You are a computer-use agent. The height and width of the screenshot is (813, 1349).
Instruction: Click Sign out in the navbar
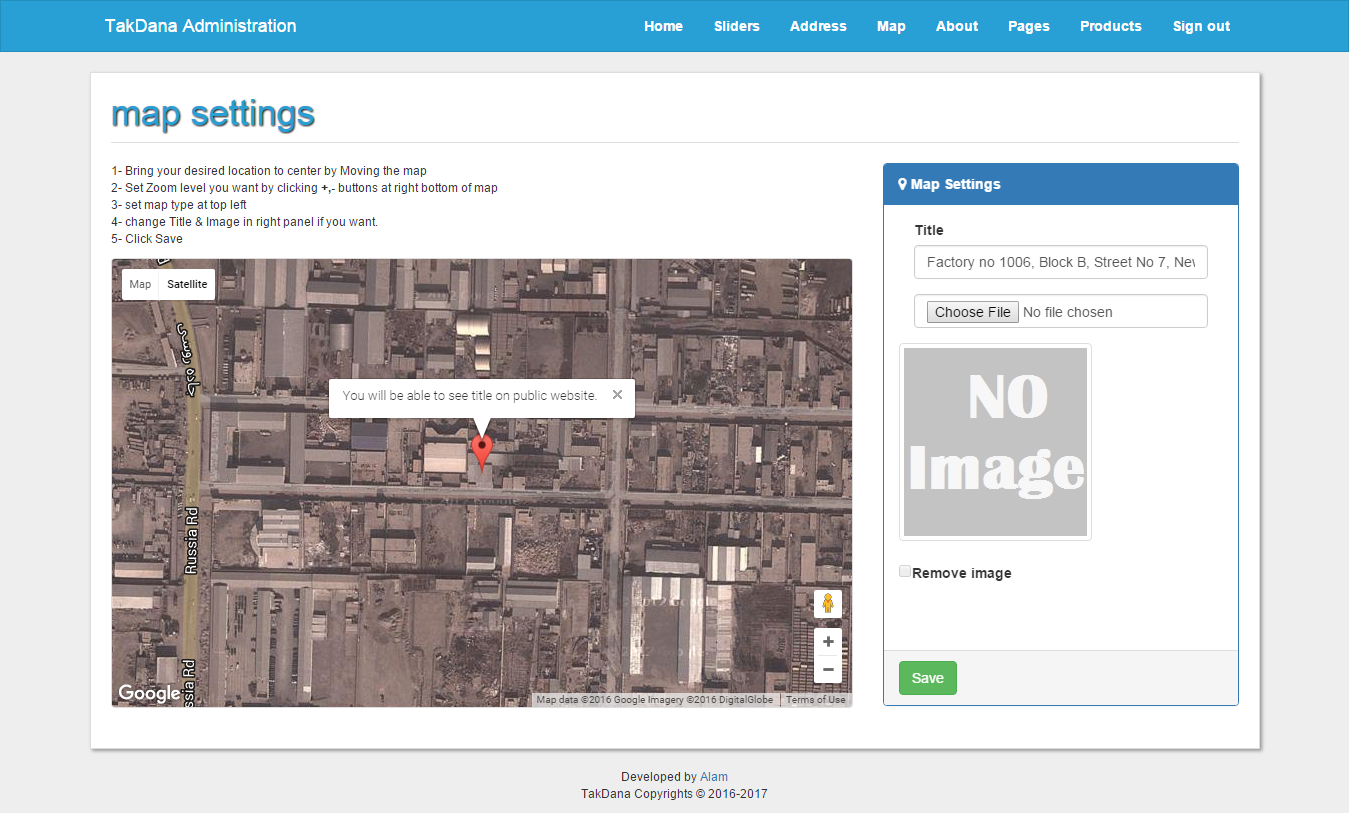(x=1201, y=26)
